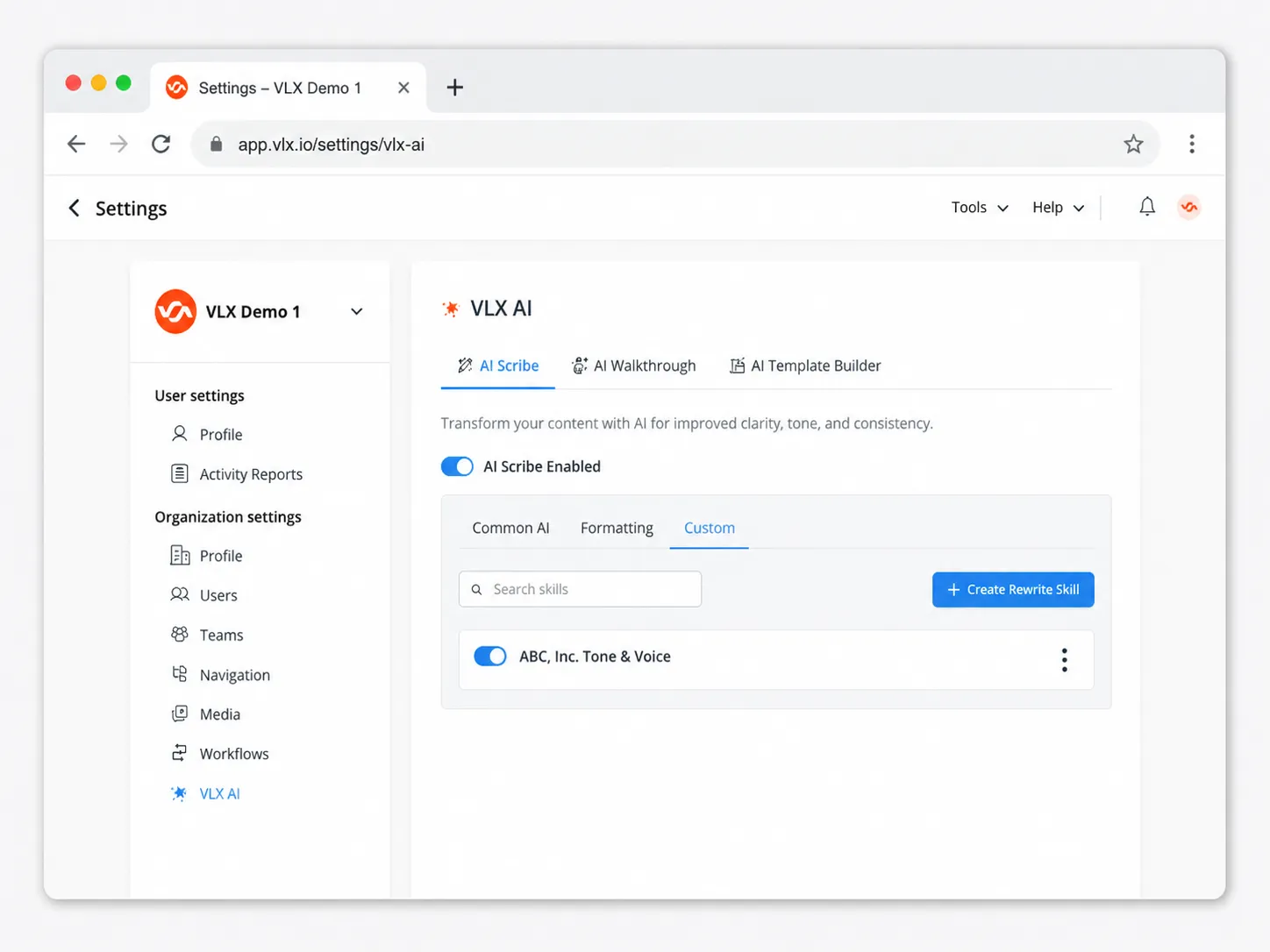
Task: Click the VLX Demo 1 organization logo
Action: (x=175, y=311)
